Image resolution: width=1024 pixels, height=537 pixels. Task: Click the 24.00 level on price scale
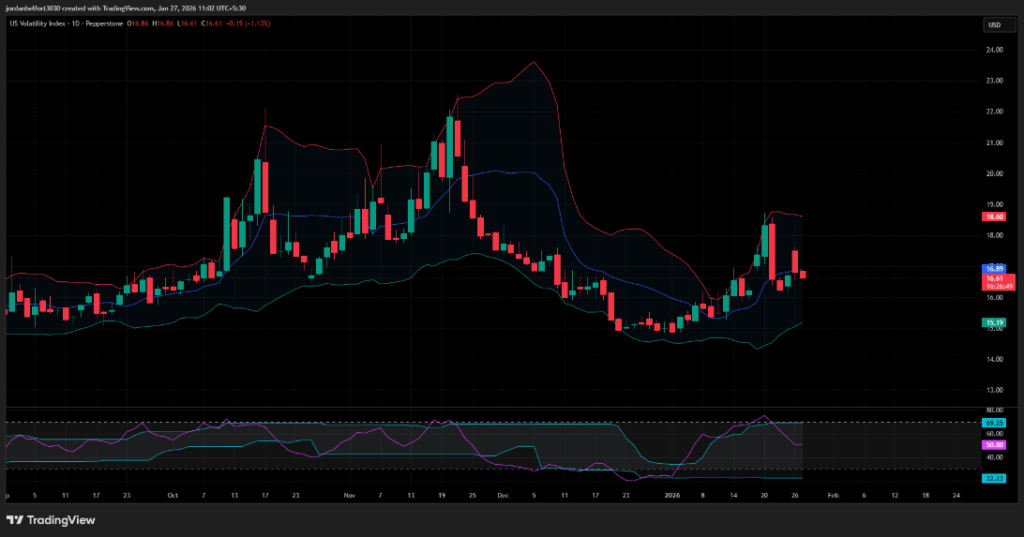pyautogui.click(x=994, y=49)
